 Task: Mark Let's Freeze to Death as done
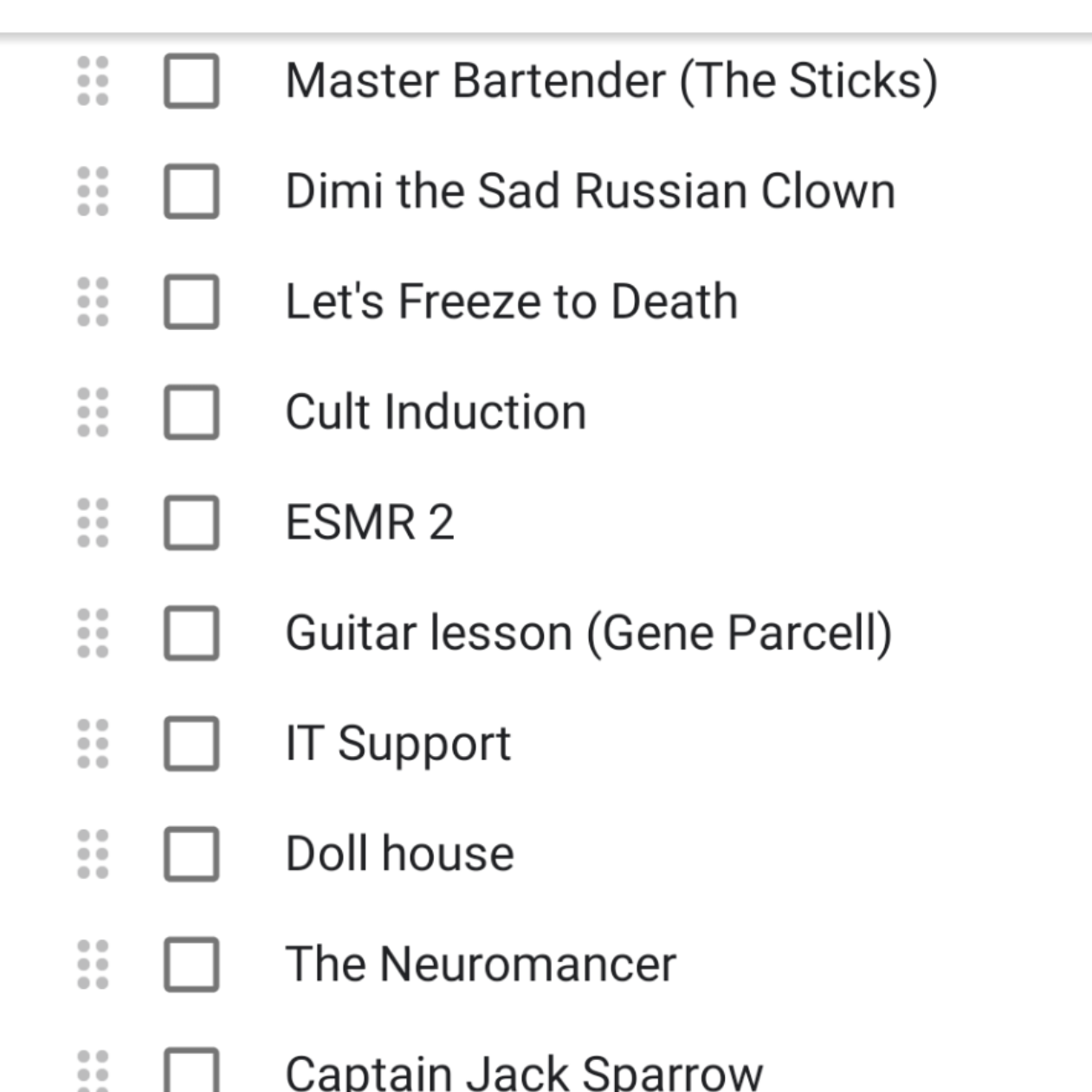[191, 302]
